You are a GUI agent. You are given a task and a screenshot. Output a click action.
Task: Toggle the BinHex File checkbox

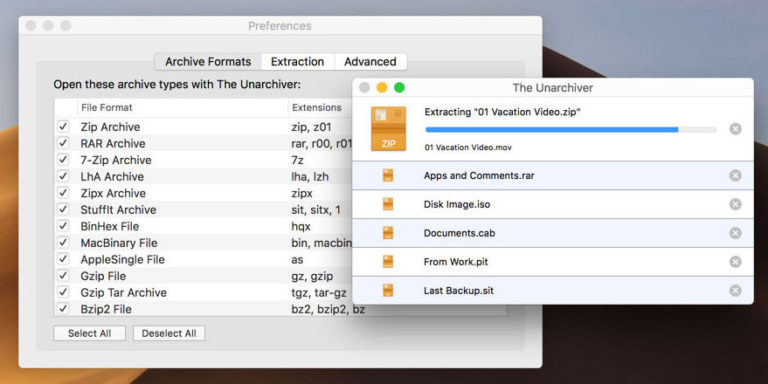(63, 226)
